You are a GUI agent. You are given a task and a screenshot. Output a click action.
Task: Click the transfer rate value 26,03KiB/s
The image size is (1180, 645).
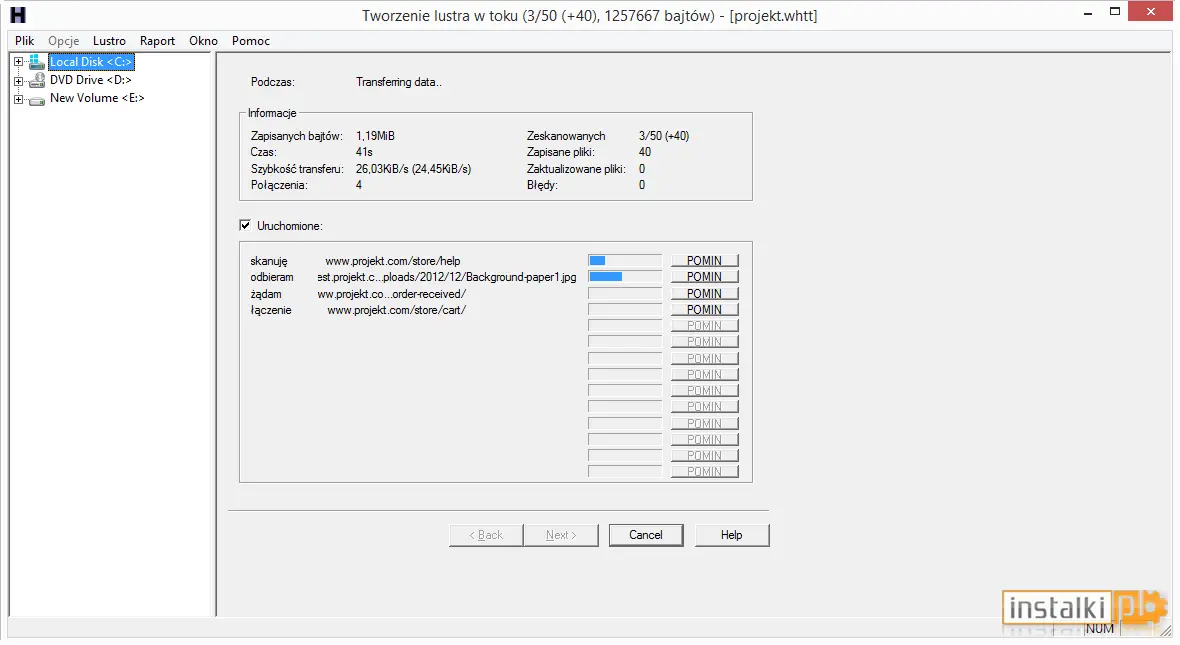(413, 169)
